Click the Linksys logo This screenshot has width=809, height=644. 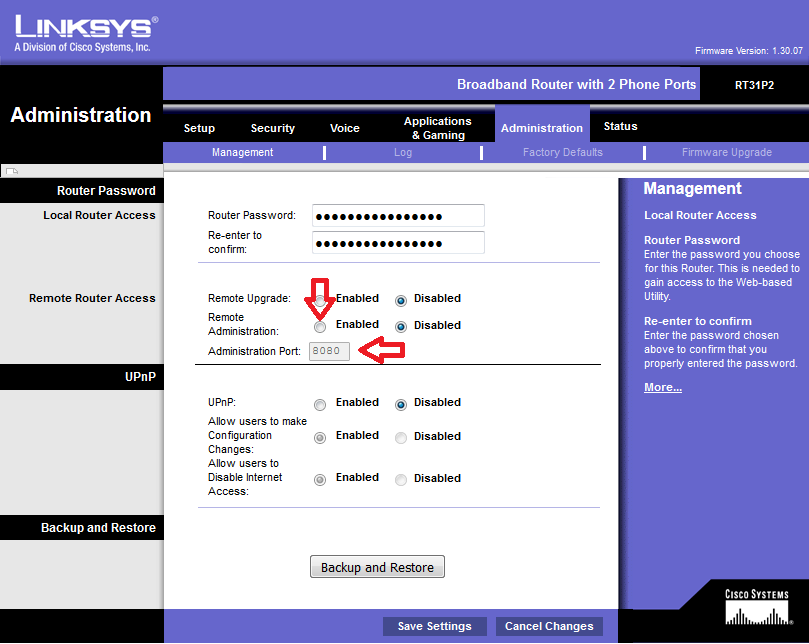coord(86,34)
